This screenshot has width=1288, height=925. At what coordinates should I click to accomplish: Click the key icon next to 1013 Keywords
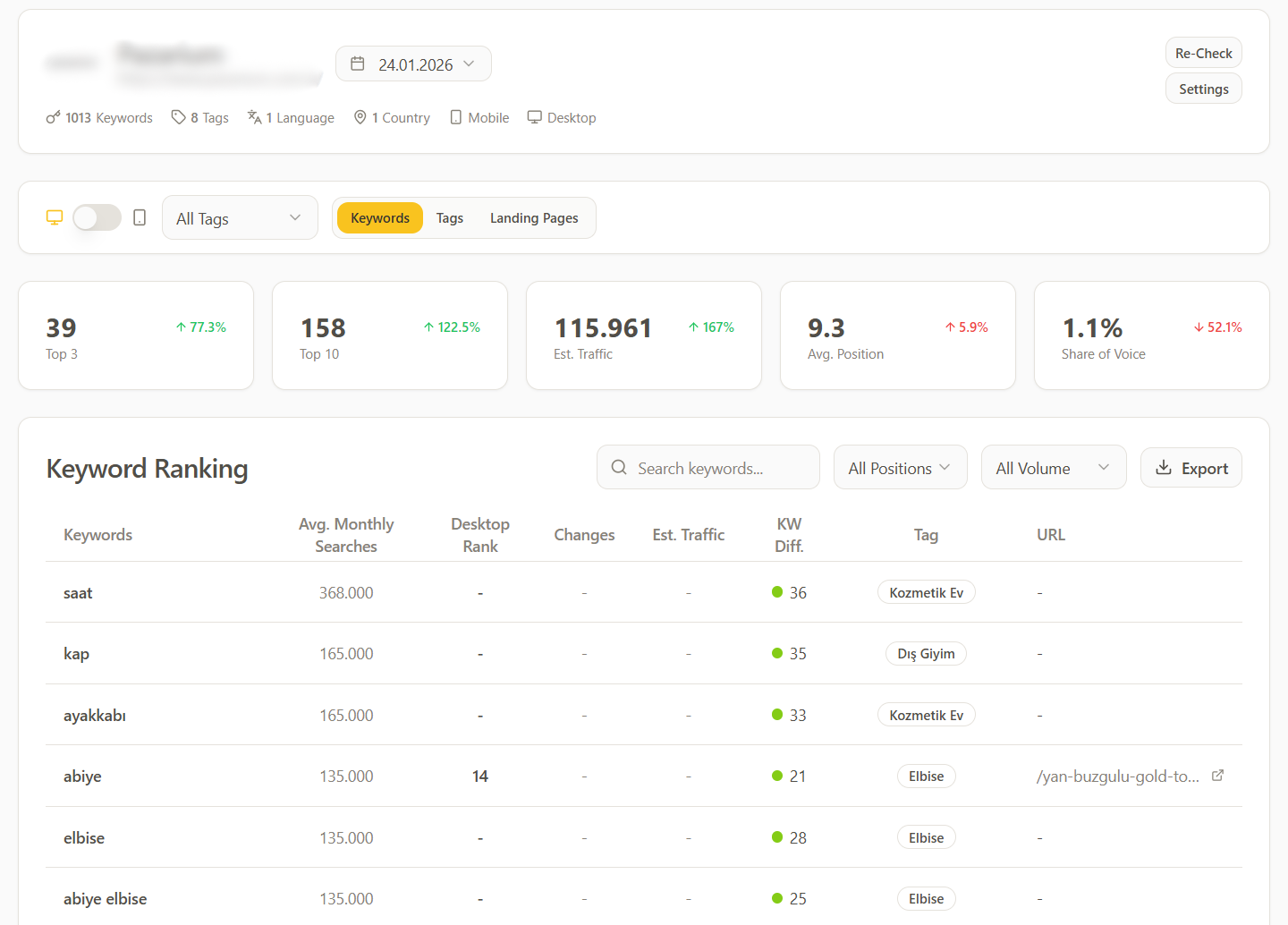pyautogui.click(x=54, y=117)
